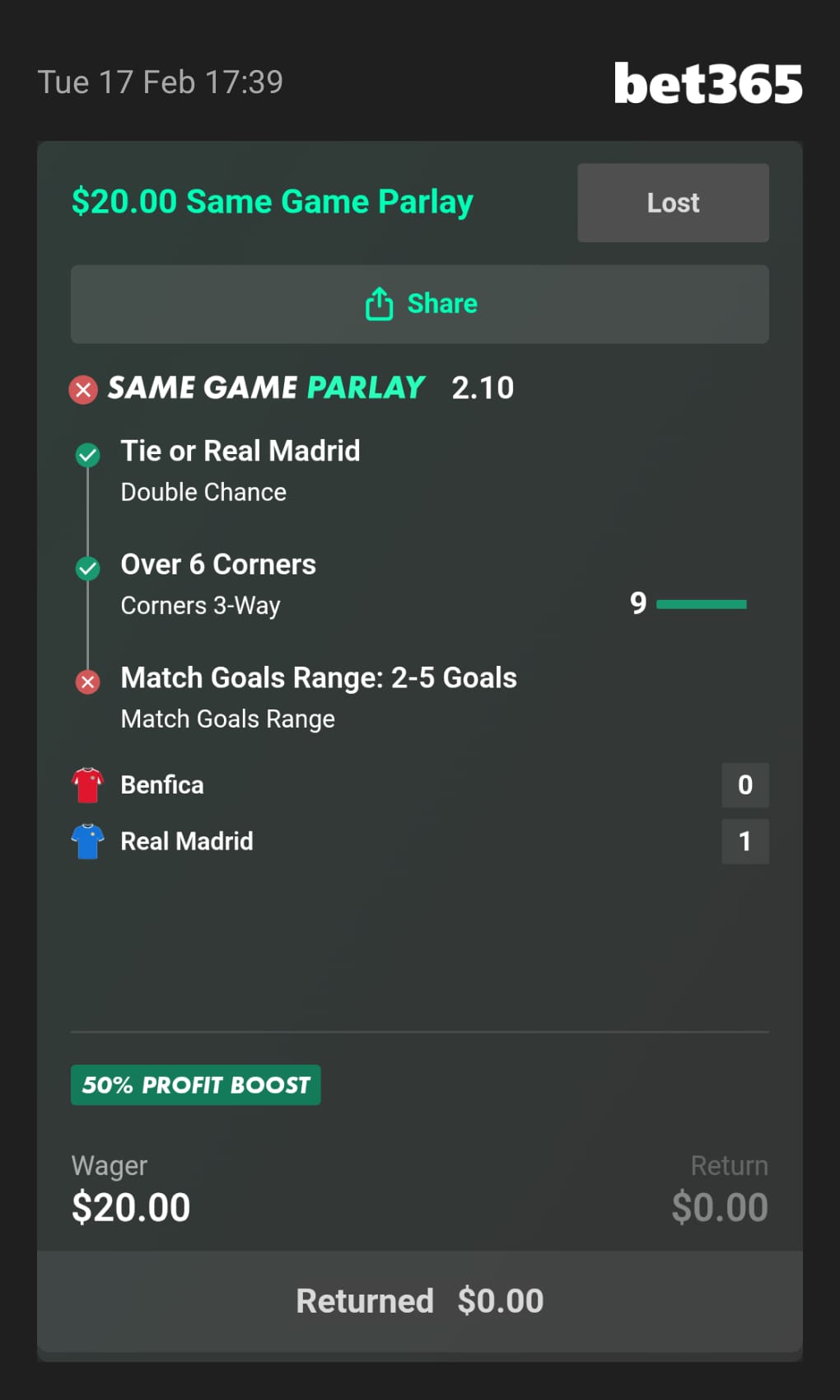This screenshot has width=840, height=1400.
Task: Click the red Benfica jersey icon
Action: pos(88,785)
